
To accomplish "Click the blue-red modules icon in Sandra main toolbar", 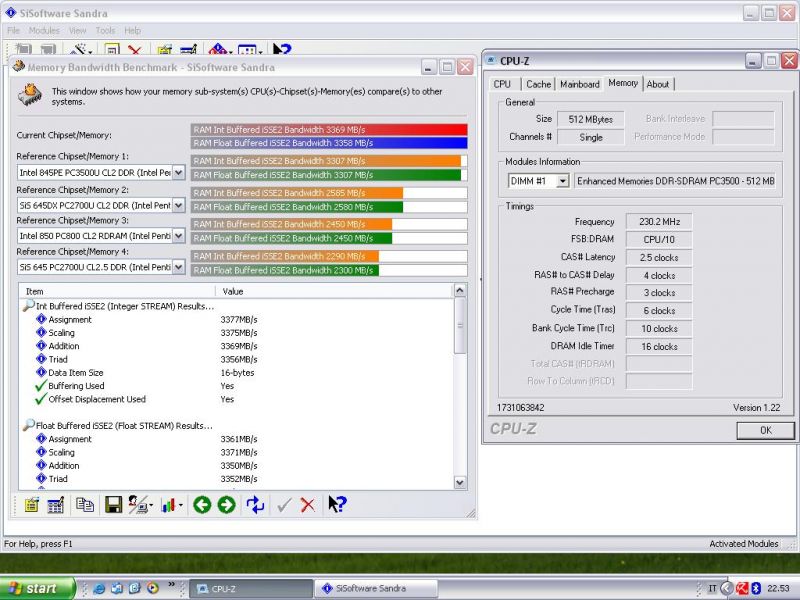I will tap(220, 49).
